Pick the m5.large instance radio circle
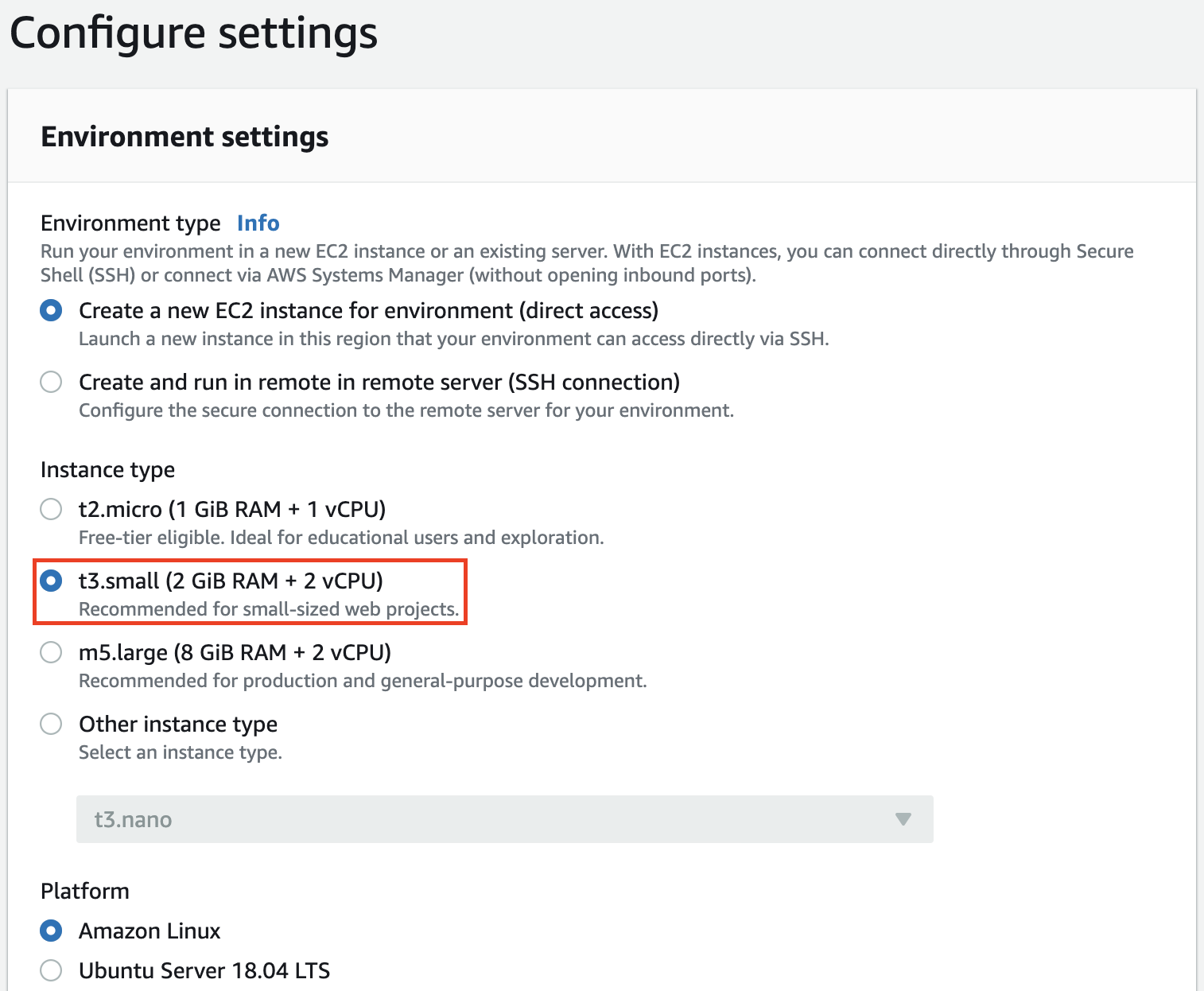 51,652
